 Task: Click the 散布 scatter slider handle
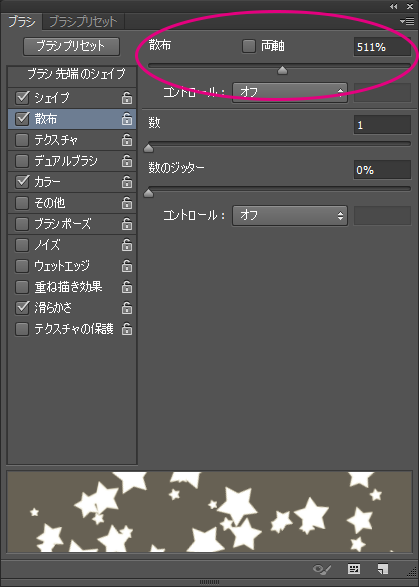click(x=282, y=70)
